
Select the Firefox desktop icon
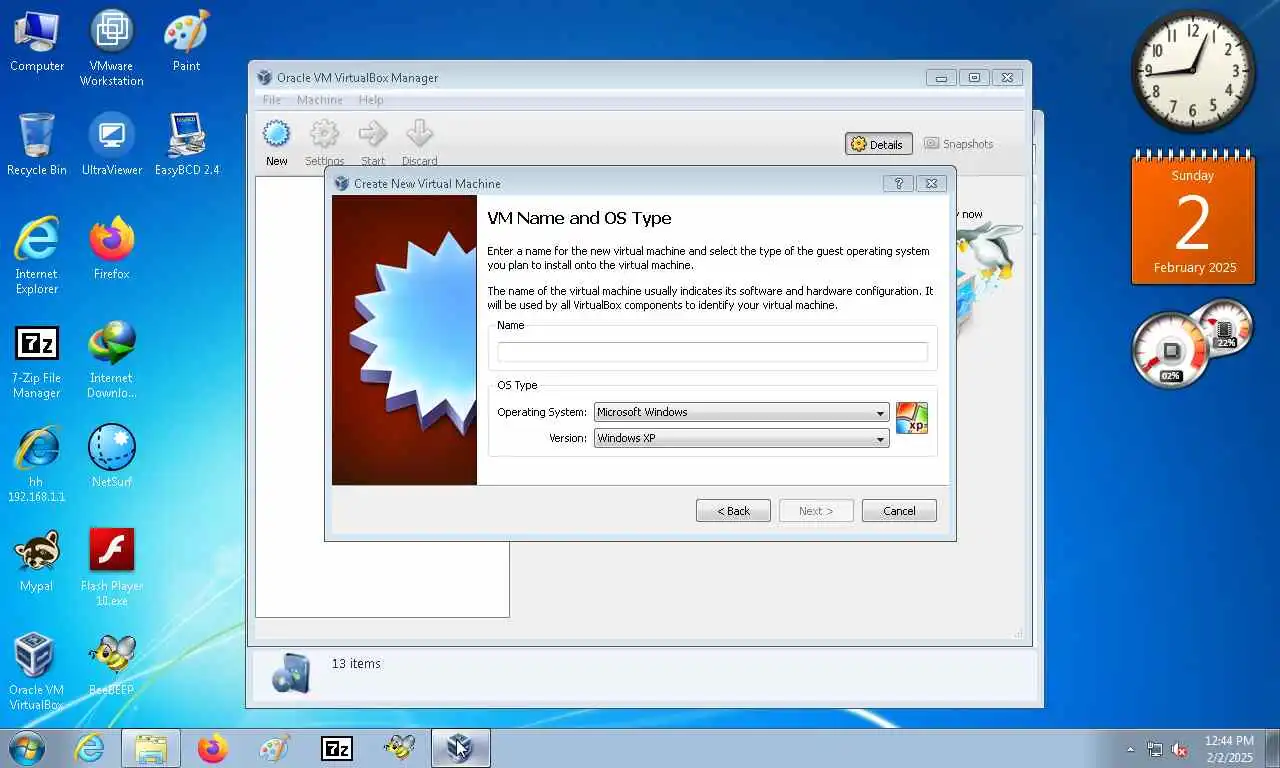(112, 248)
